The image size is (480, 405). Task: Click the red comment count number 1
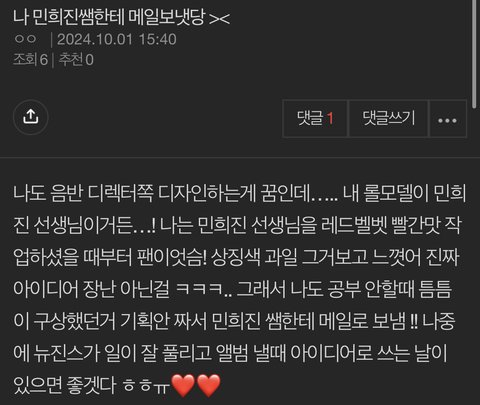pos(330,118)
